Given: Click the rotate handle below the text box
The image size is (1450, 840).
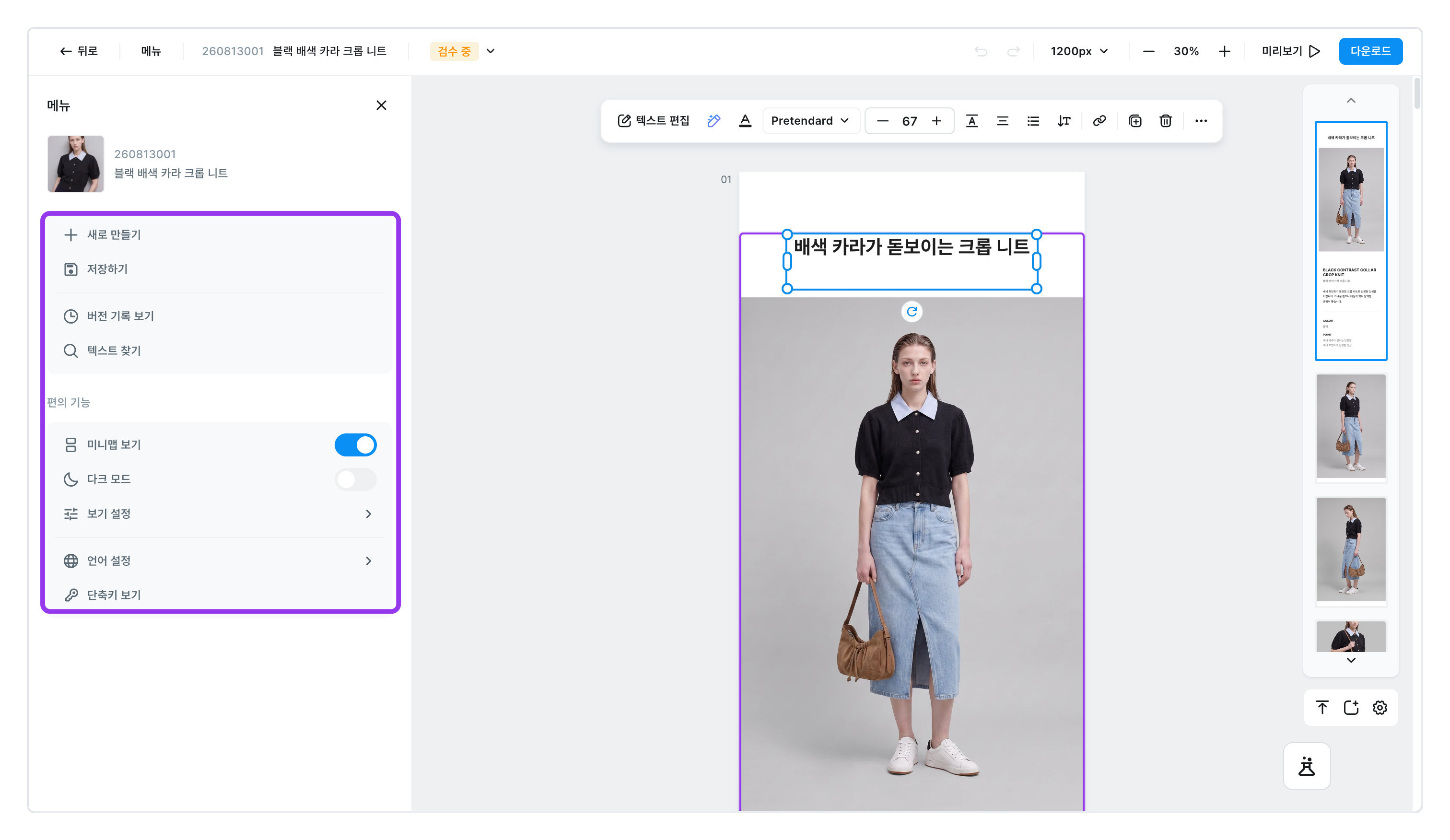Looking at the screenshot, I should tap(912, 312).
